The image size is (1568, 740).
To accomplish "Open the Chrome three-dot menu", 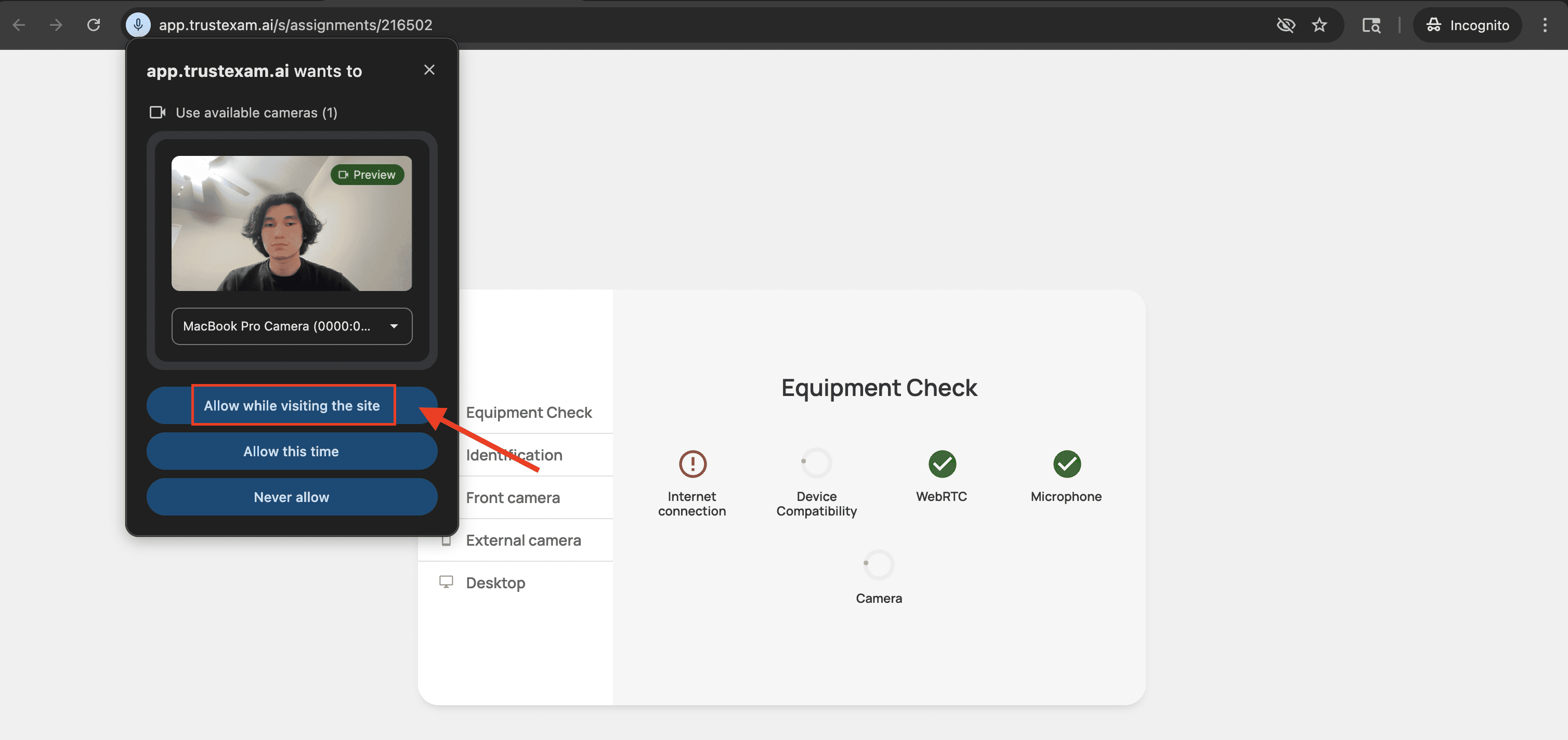I will pos(1545,25).
